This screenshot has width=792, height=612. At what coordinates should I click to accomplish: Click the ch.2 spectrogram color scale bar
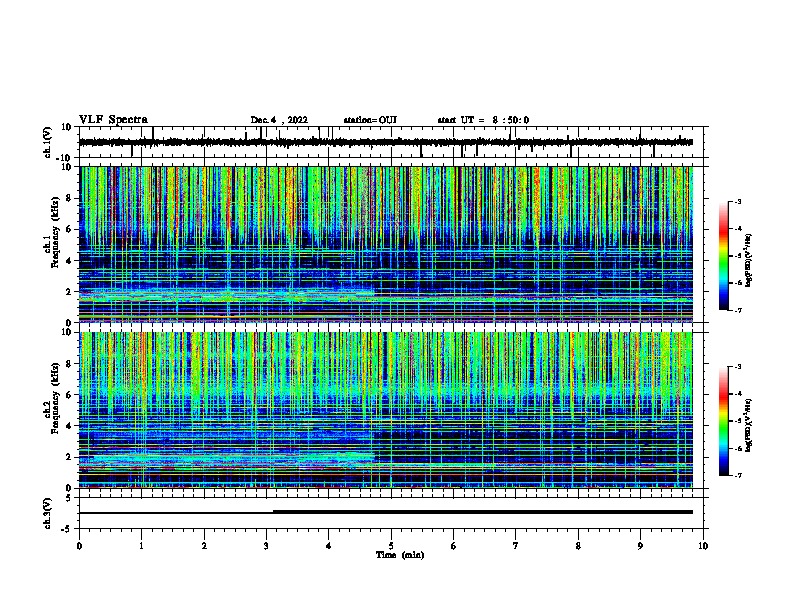(x=724, y=421)
